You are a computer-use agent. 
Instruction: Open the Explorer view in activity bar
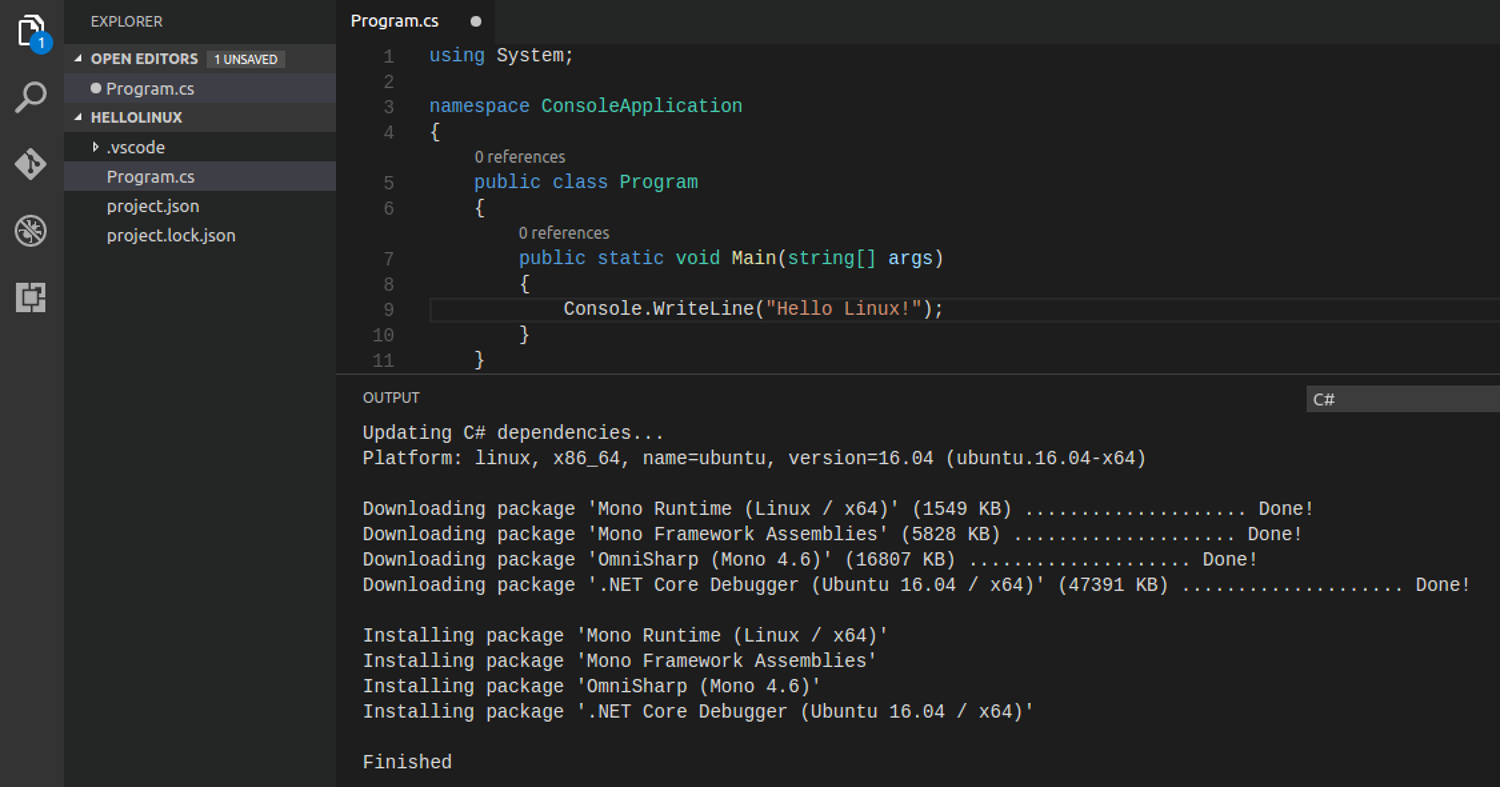pos(32,31)
